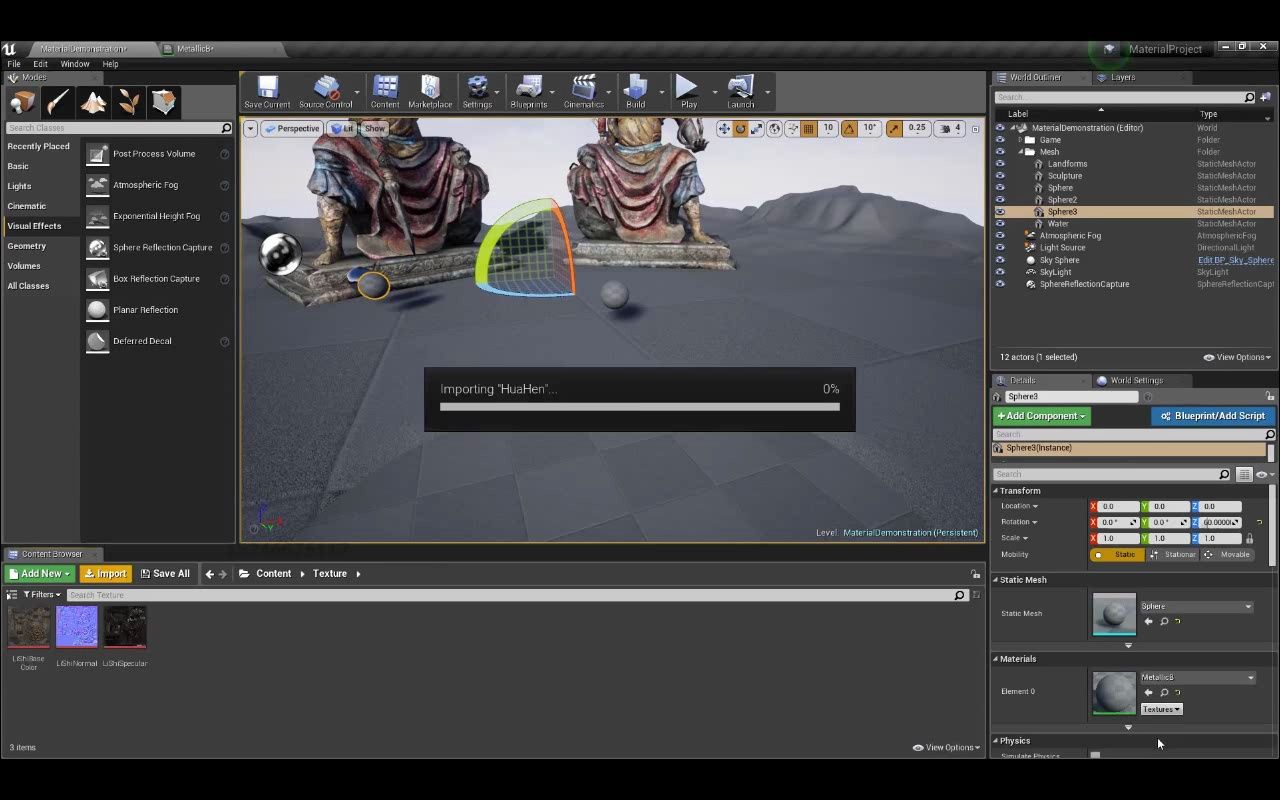Select rotate gizmo in viewport toolbar

point(741,128)
